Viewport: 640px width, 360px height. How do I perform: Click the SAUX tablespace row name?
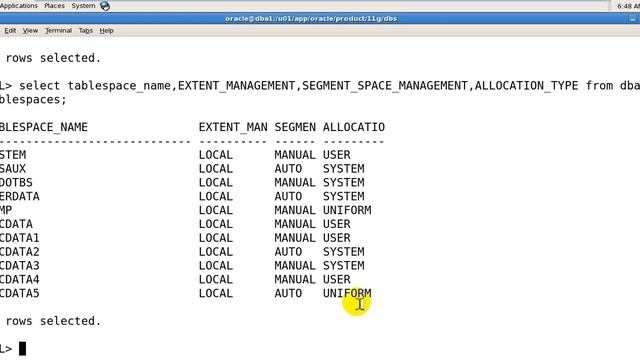[x=13, y=169]
